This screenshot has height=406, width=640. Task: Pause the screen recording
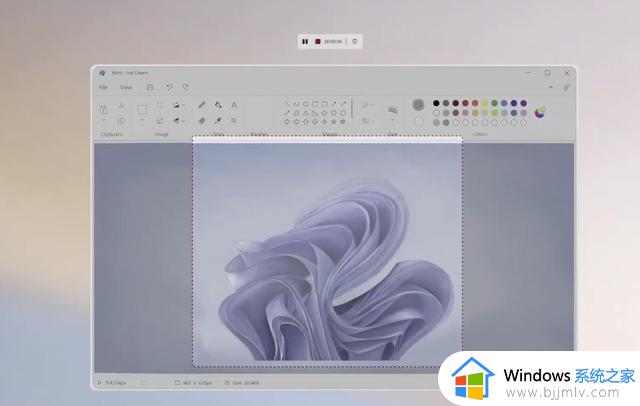[305, 41]
